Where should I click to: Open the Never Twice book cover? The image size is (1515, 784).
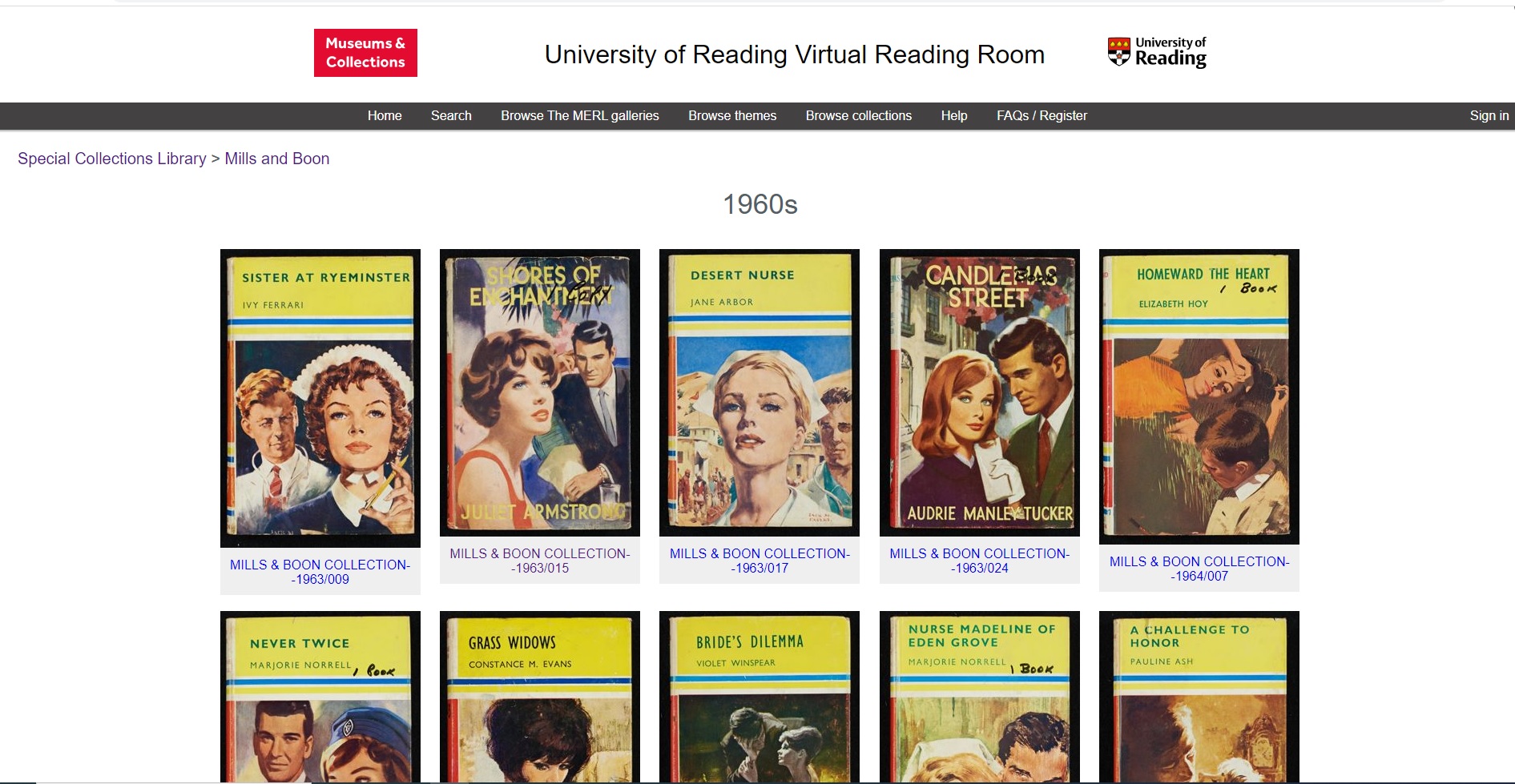(x=320, y=697)
